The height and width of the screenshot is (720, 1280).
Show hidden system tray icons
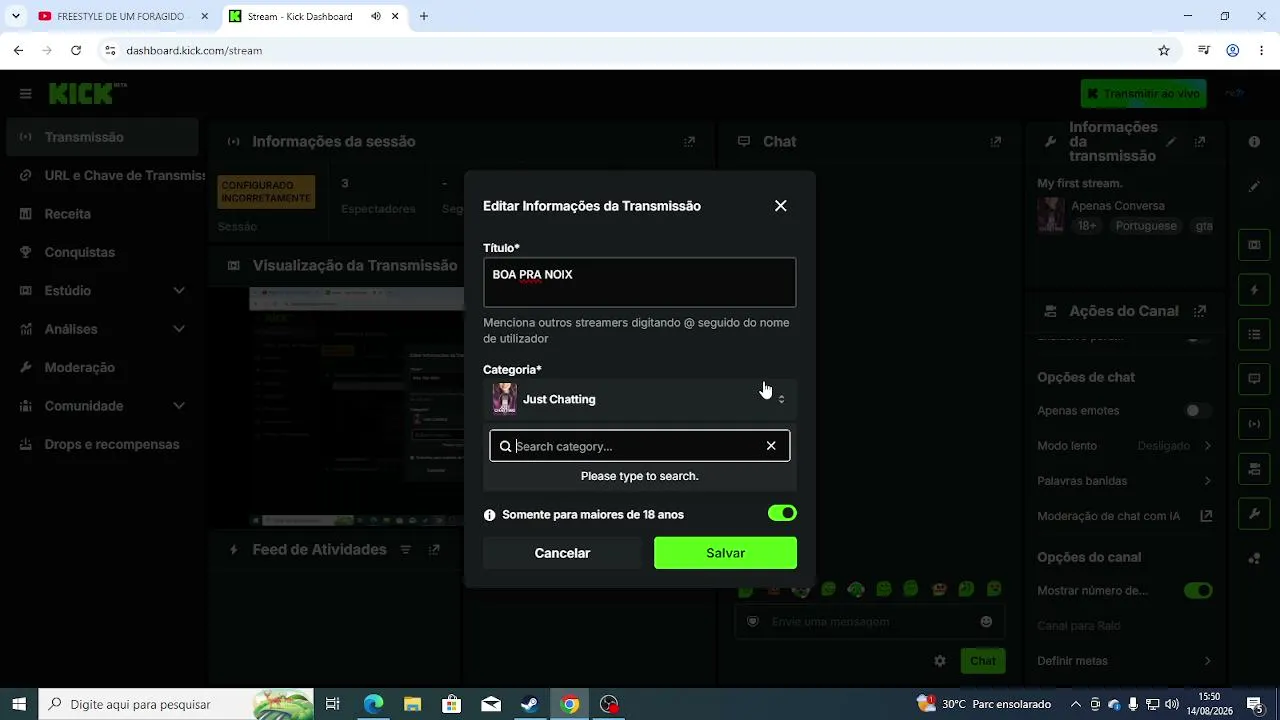pyautogui.click(x=1076, y=704)
